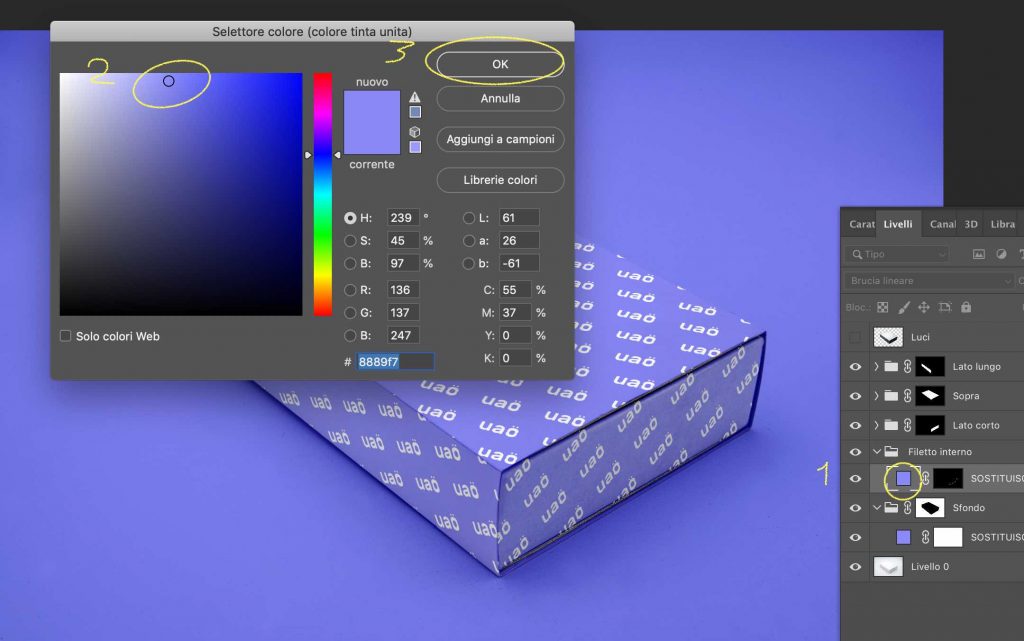Click the out-of-gamut warning triangle icon
1024x641 pixels.
click(415, 97)
